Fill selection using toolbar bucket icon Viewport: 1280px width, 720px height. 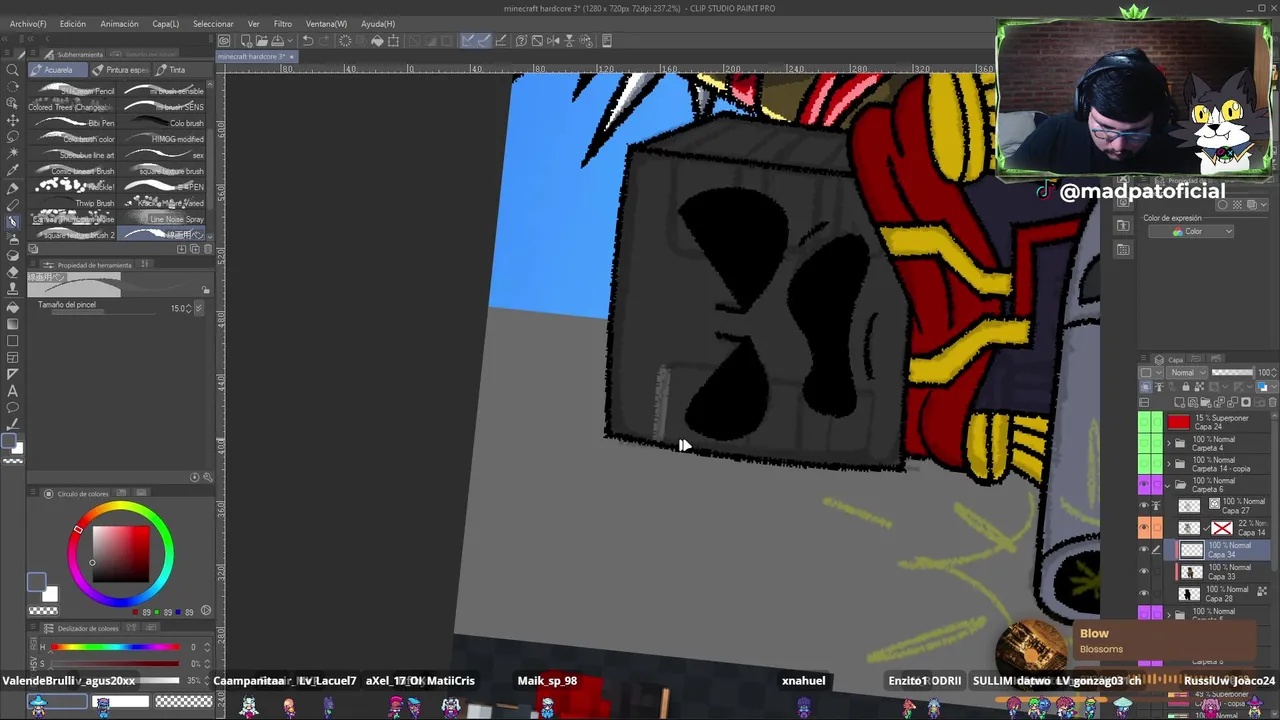pyautogui.click(x=377, y=41)
